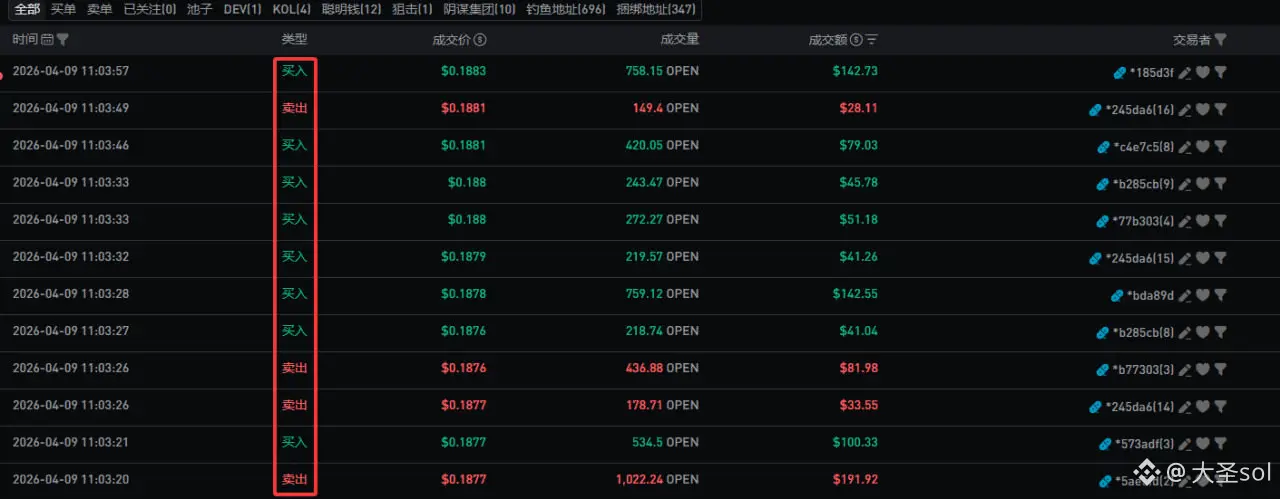
Task: Open trader address *573adf(3)
Action: click(1144, 443)
